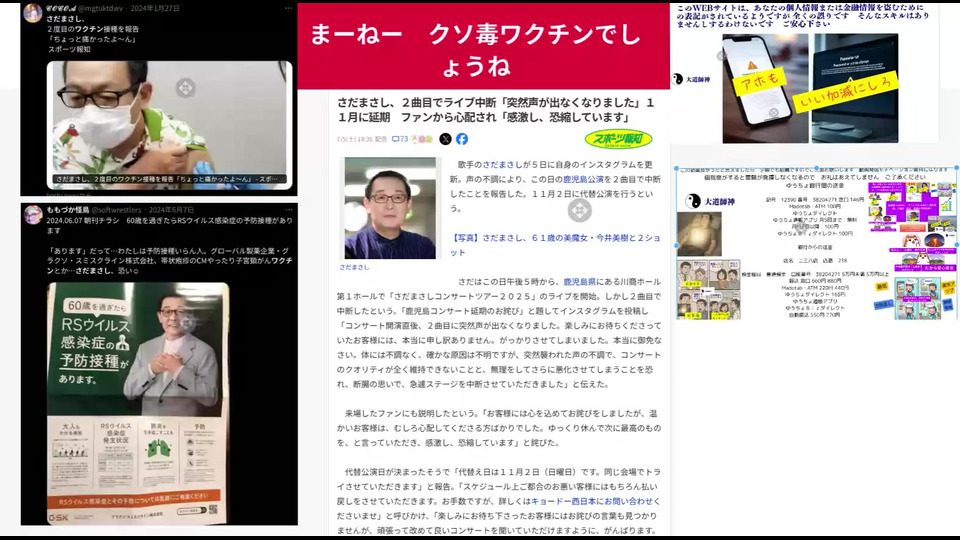Viewport: 960px width, 540px height.
Task: Click the four-panel comic under the glowing illustration
Action: coord(708,289)
